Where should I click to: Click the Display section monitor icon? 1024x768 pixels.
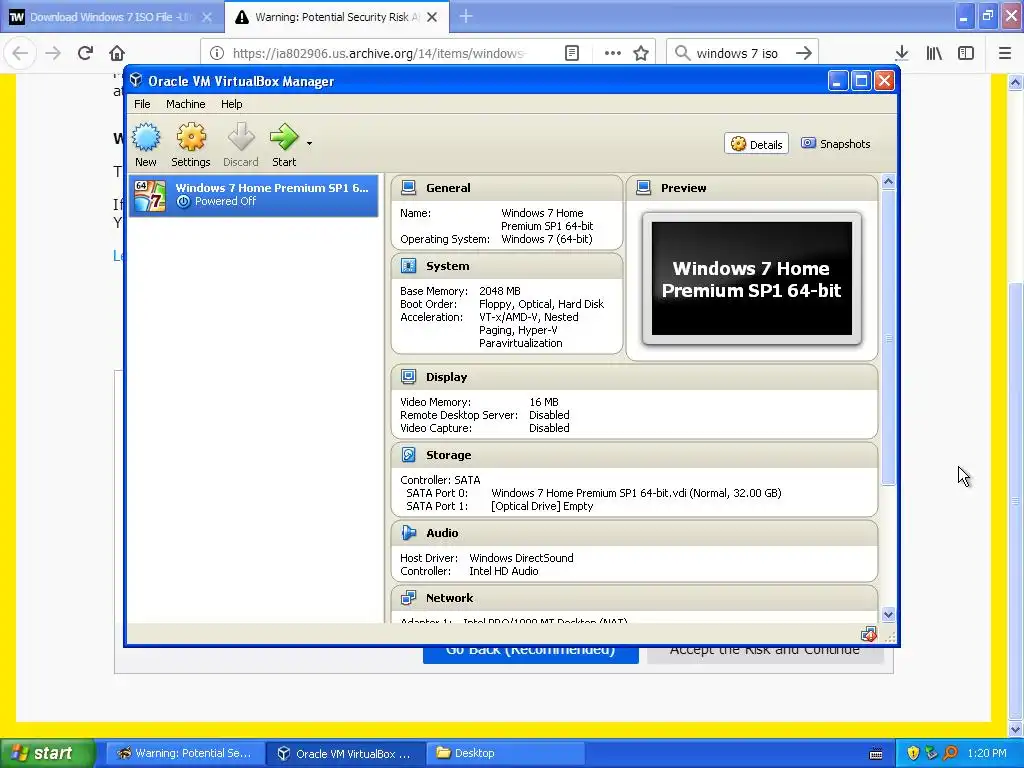tap(409, 377)
